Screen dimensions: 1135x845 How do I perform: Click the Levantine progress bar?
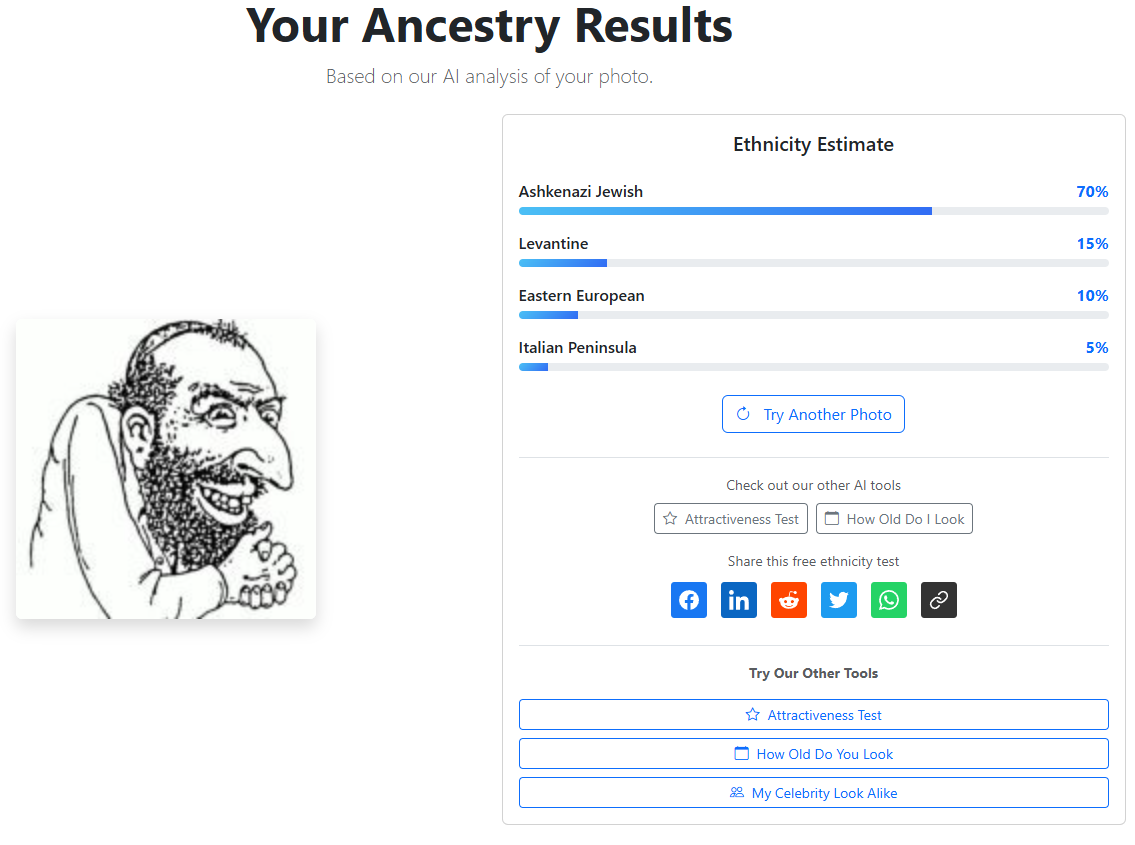click(813, 263)
